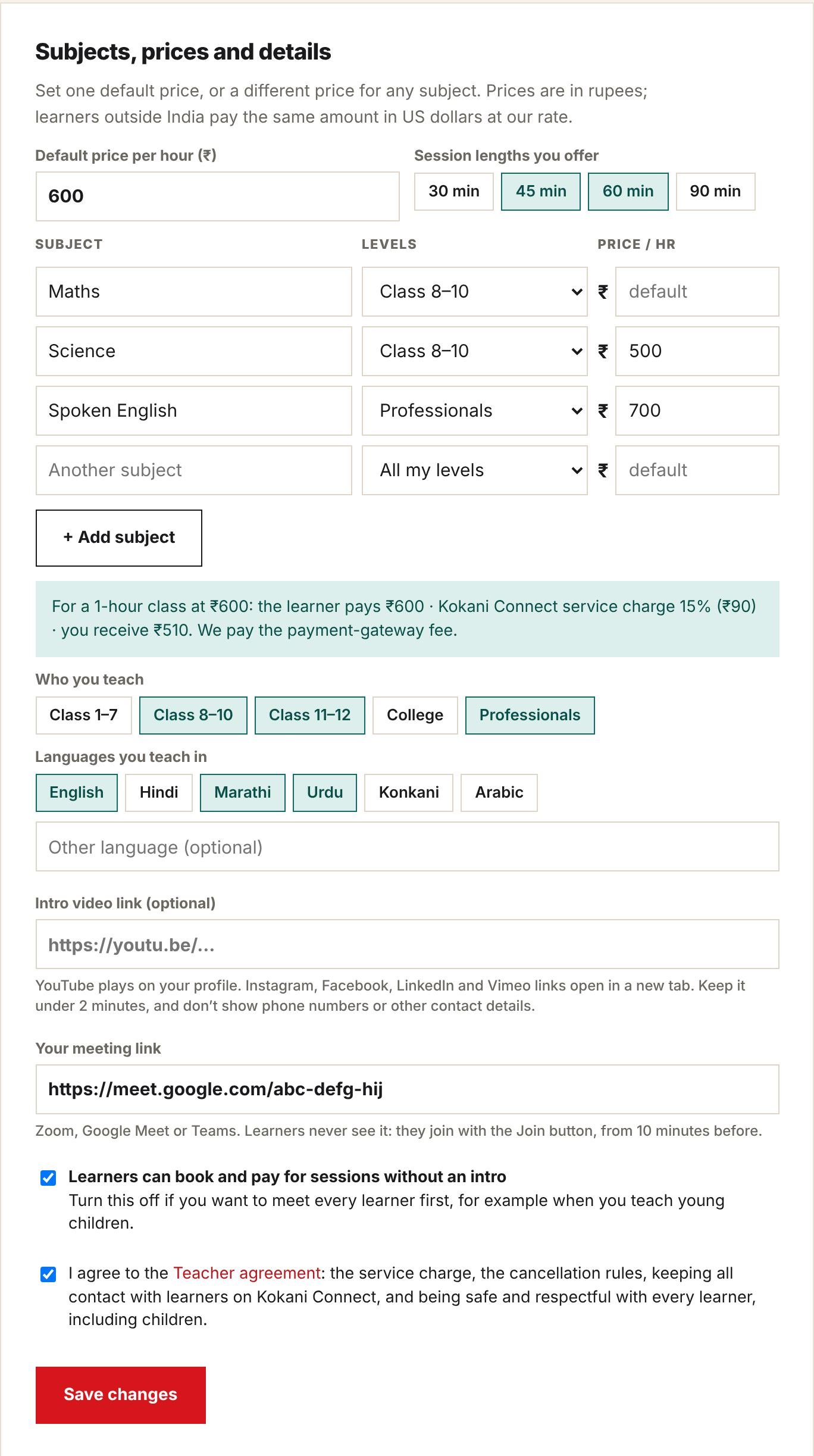This screenshot has height=1456, width=814.
Task: Deselect Marathi as a teaching language
Action: [x=243, y=793]
